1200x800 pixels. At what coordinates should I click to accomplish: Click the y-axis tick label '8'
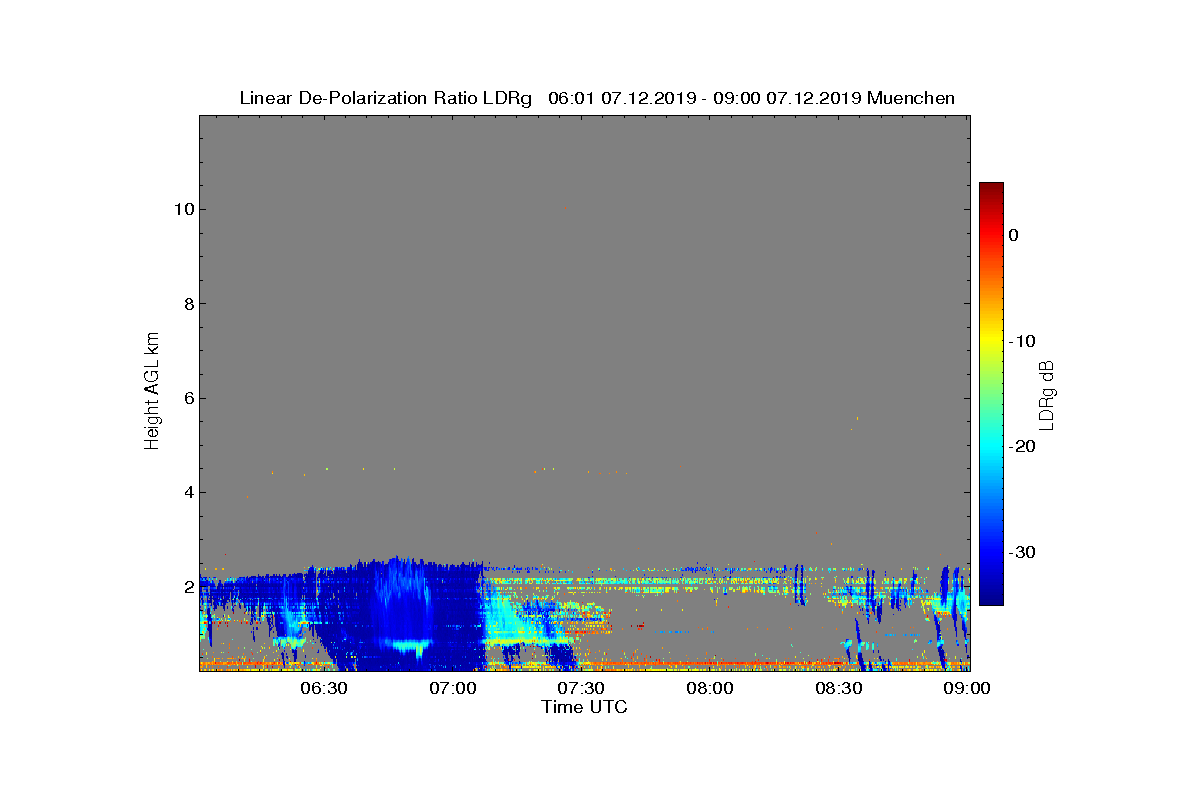pos(187,304)
